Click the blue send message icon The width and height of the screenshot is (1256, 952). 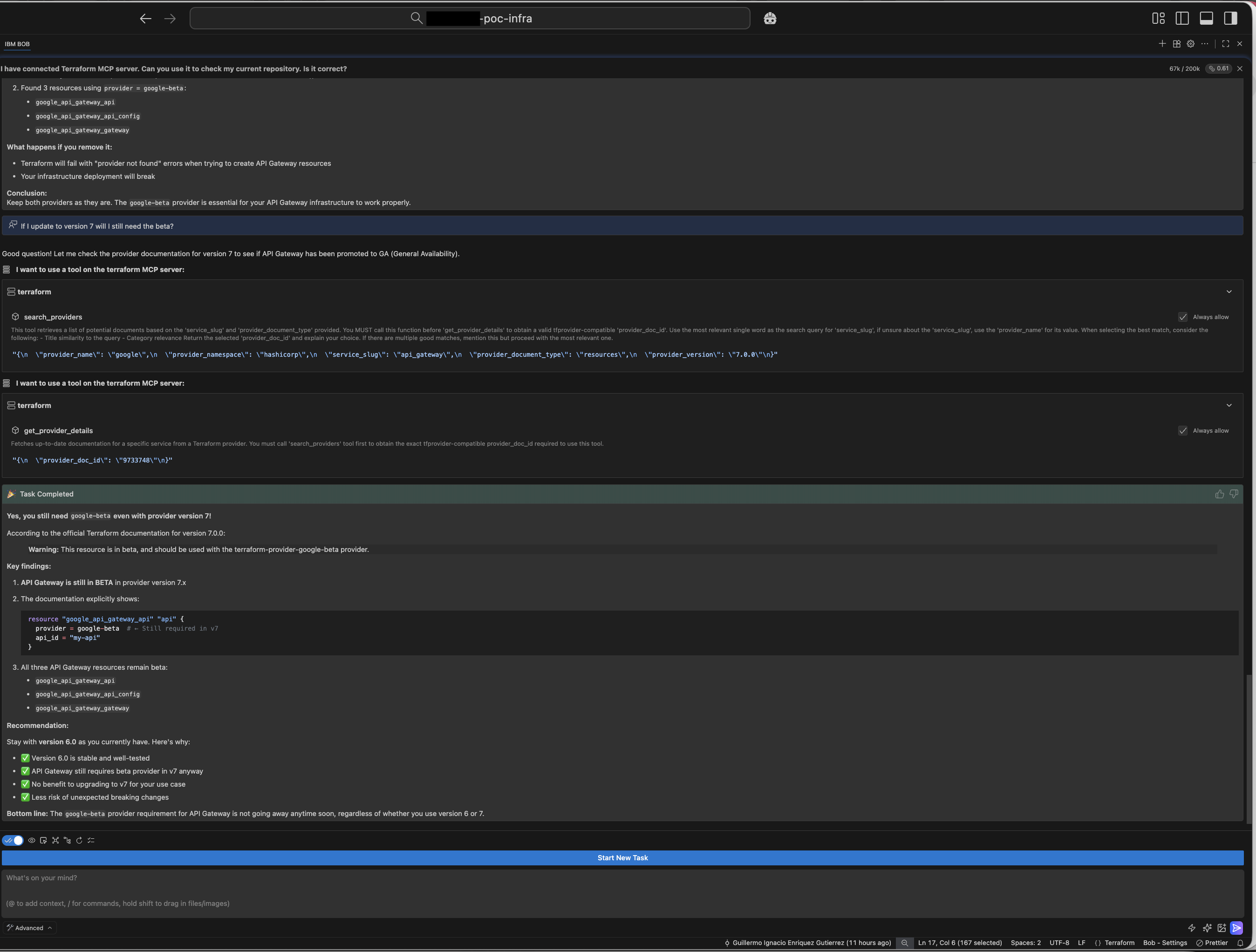(x=1237, y=928)
